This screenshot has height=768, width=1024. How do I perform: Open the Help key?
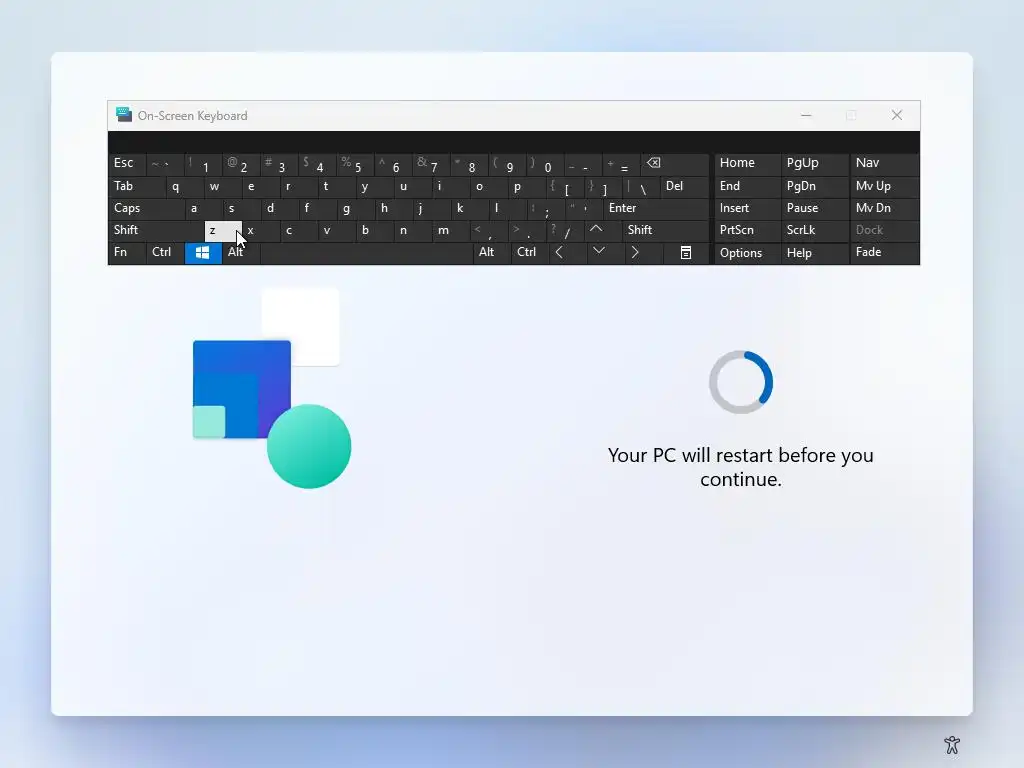(814, 253)
